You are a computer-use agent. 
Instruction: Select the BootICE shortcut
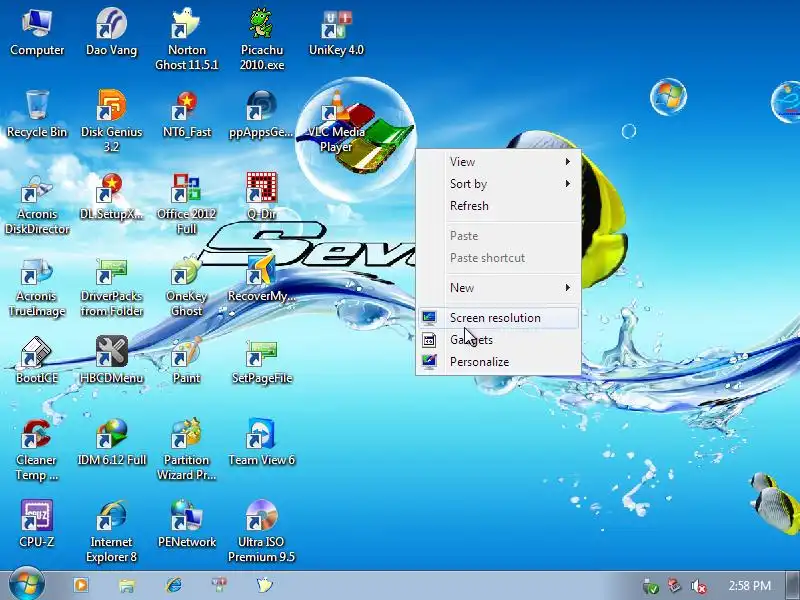pos(37,360)
